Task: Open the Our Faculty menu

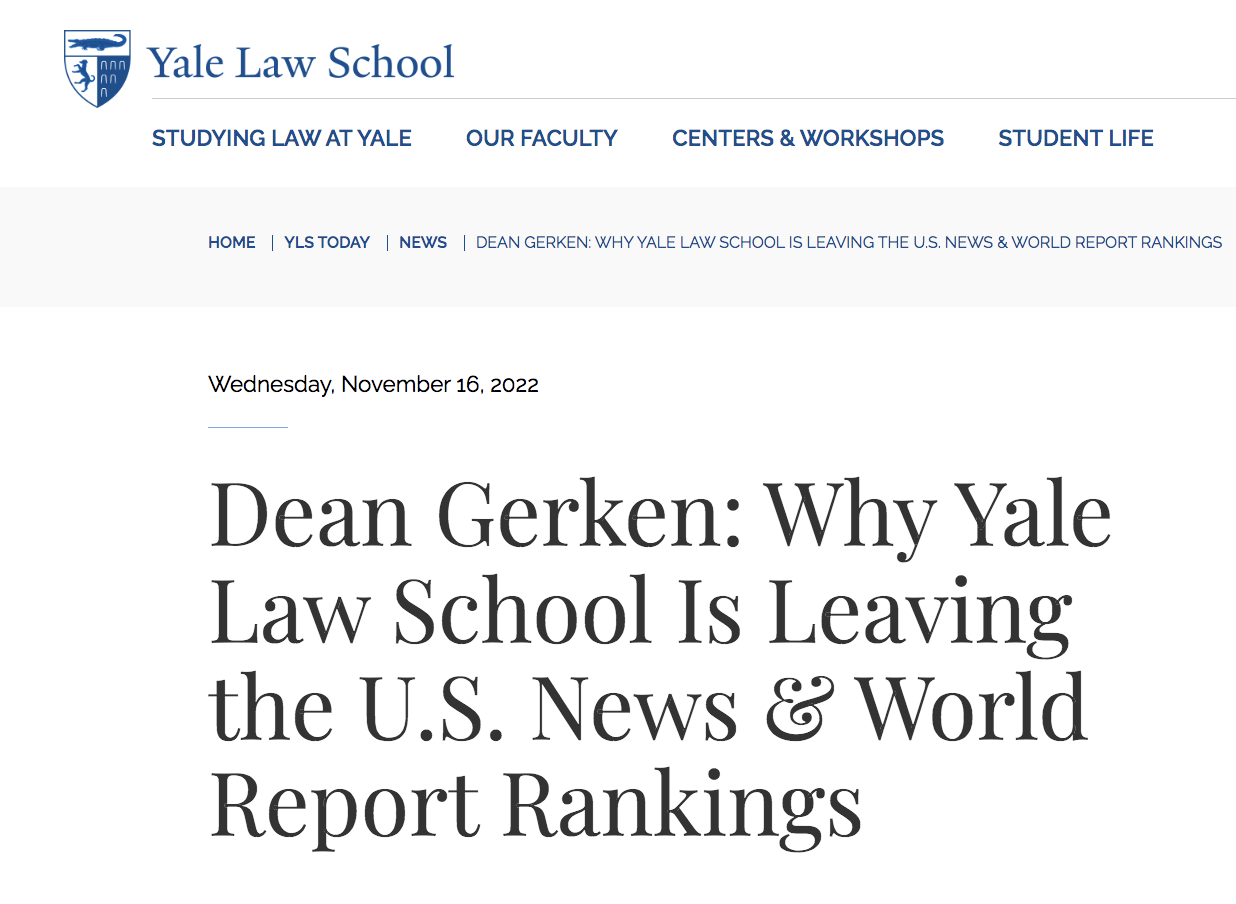Action: click(541, 138)
